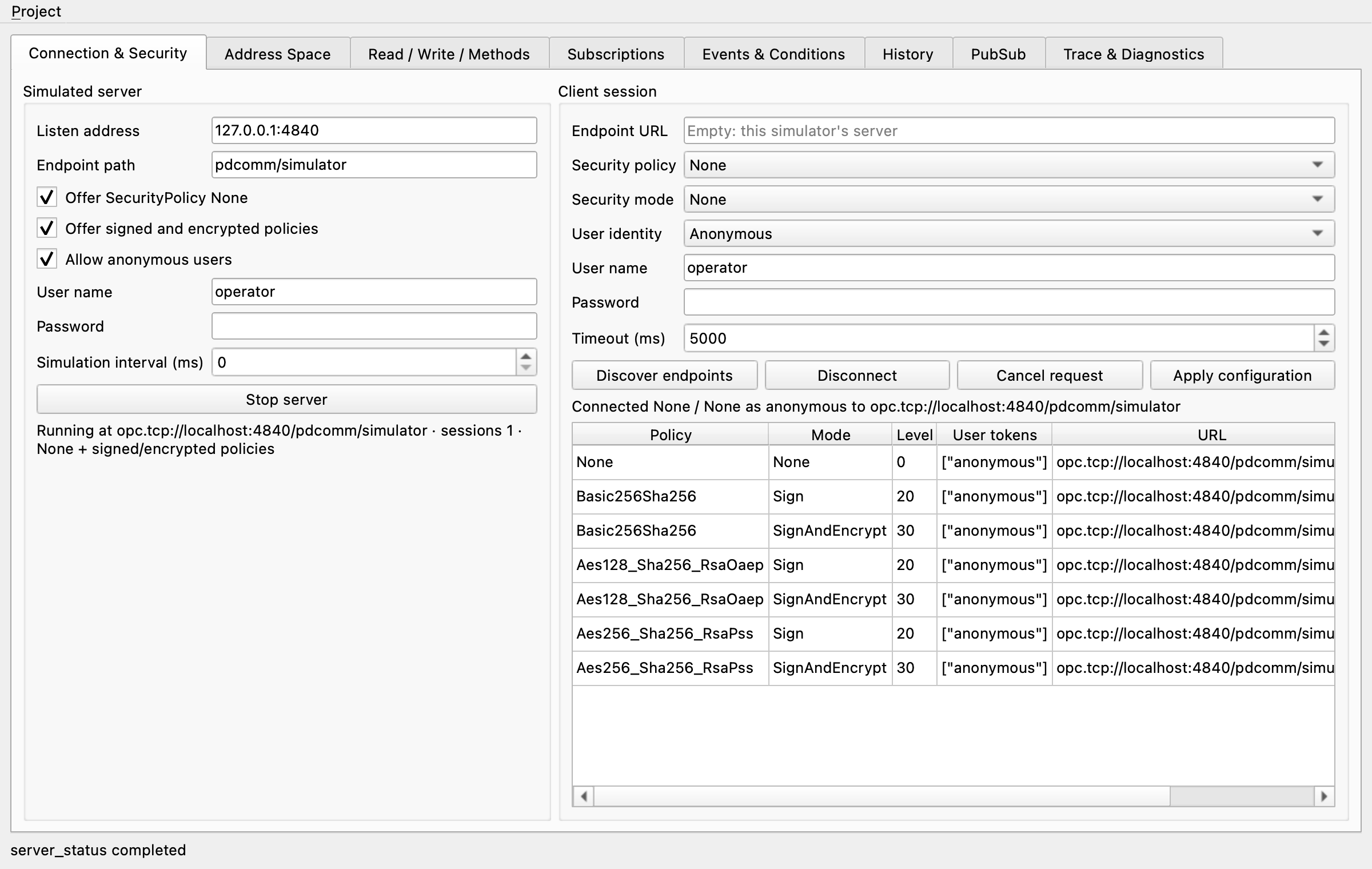This screenshot has width=1372, height=869.
Task: Select the Connection & Security tab
Action: click(108, 53)
